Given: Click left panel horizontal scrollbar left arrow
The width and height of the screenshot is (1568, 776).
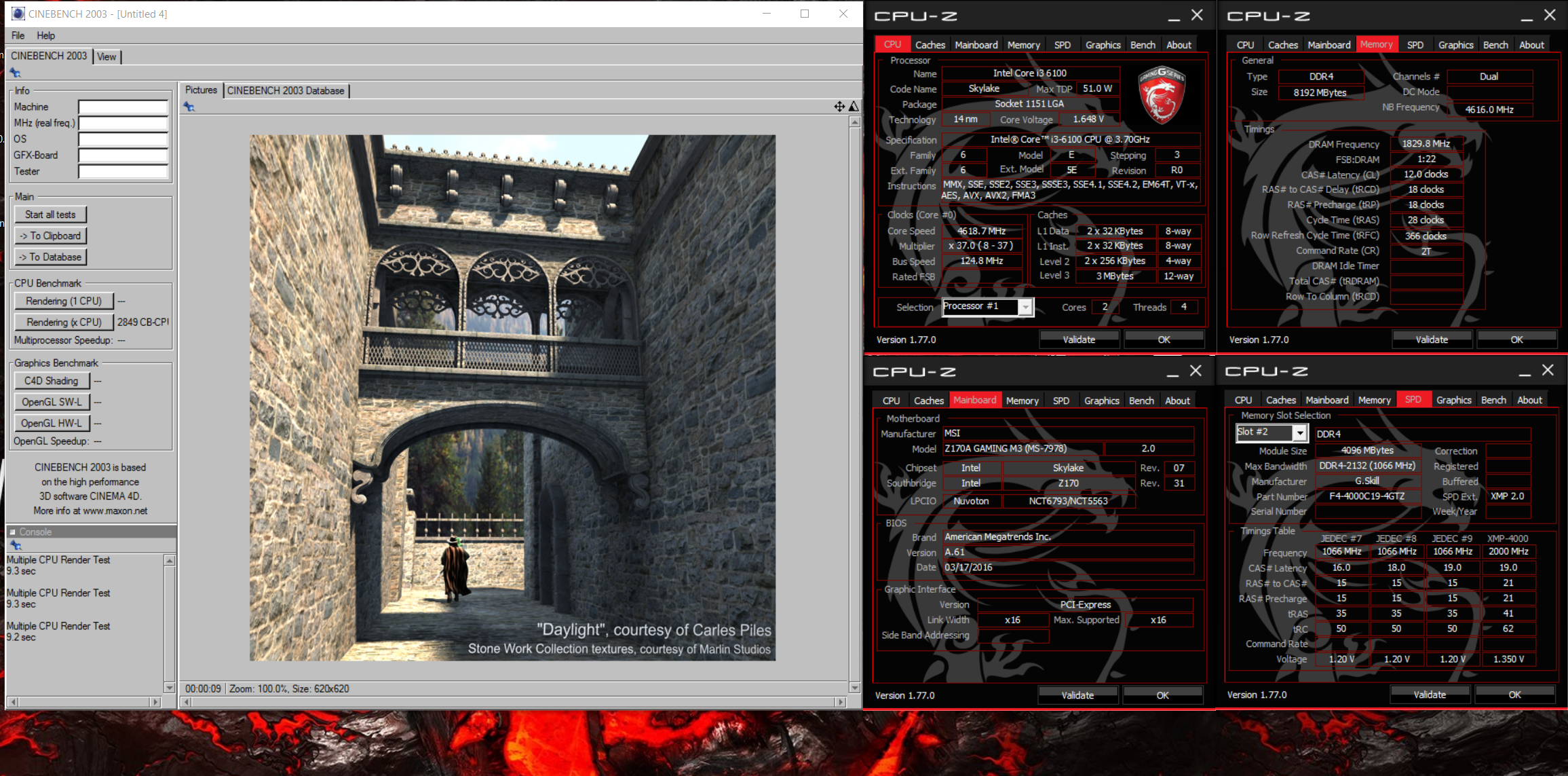Looking at the screenshot, I should (x=14, y=702).
